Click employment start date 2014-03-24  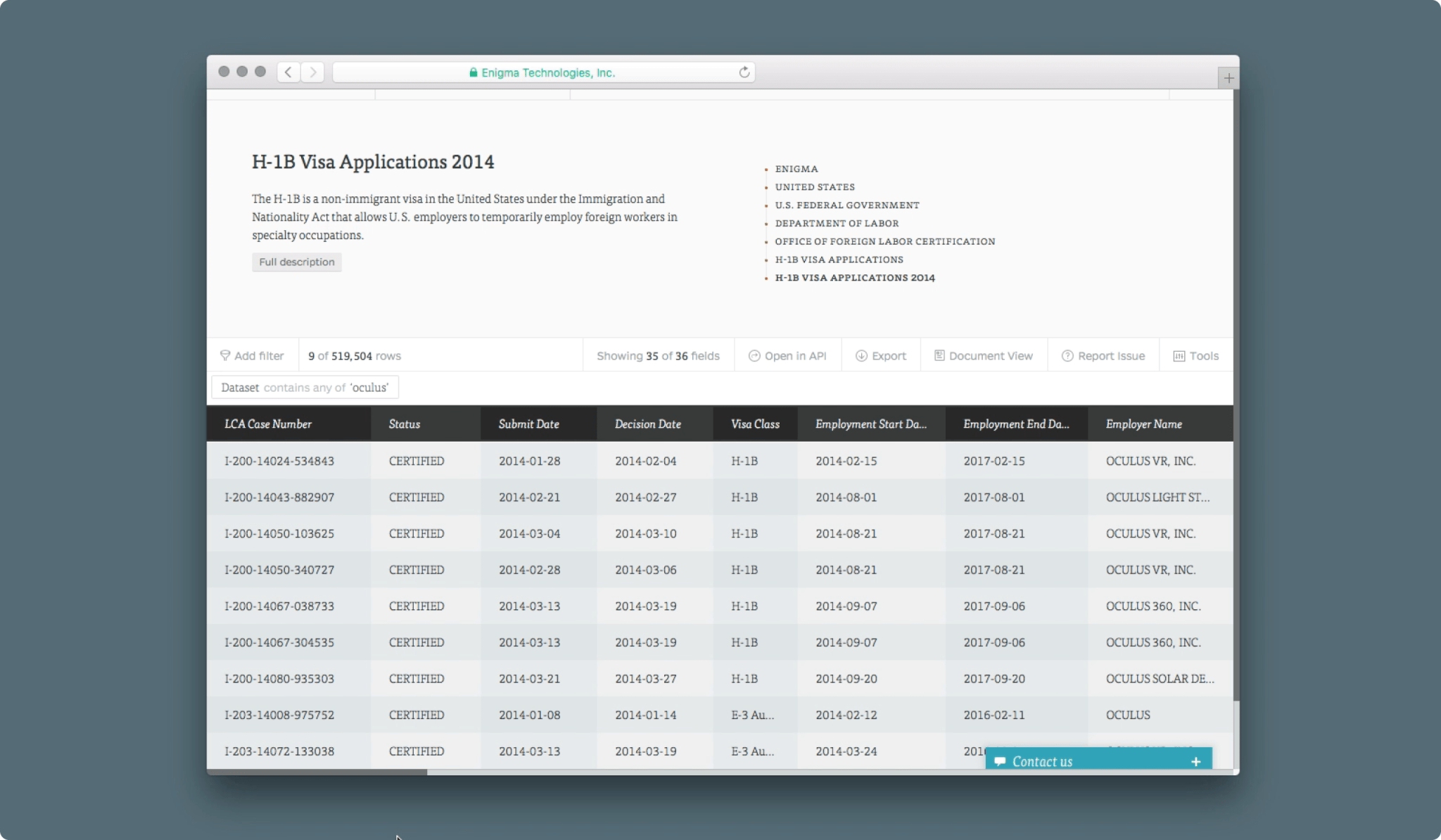coord(846,751)
